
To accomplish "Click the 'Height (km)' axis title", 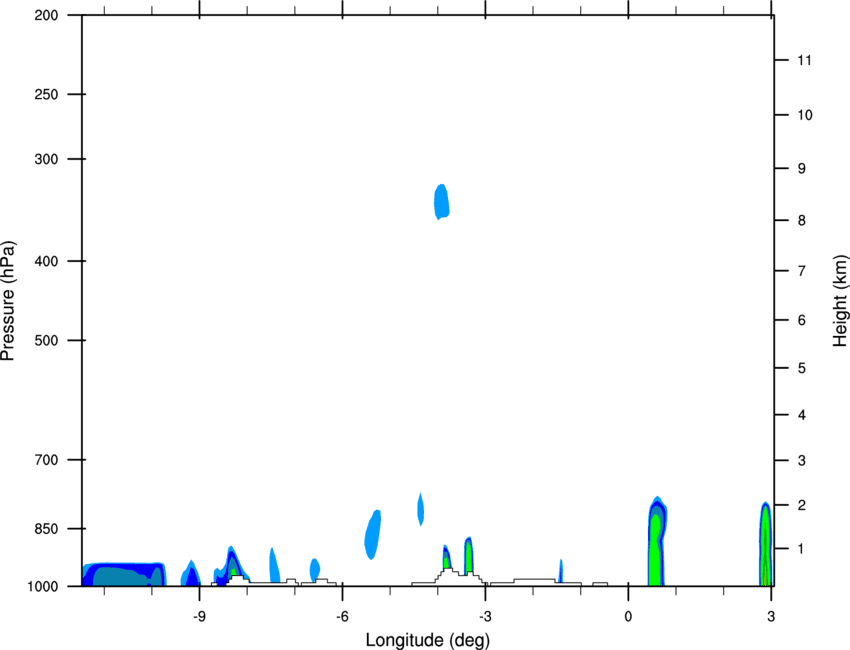I will tap(840, 301).
